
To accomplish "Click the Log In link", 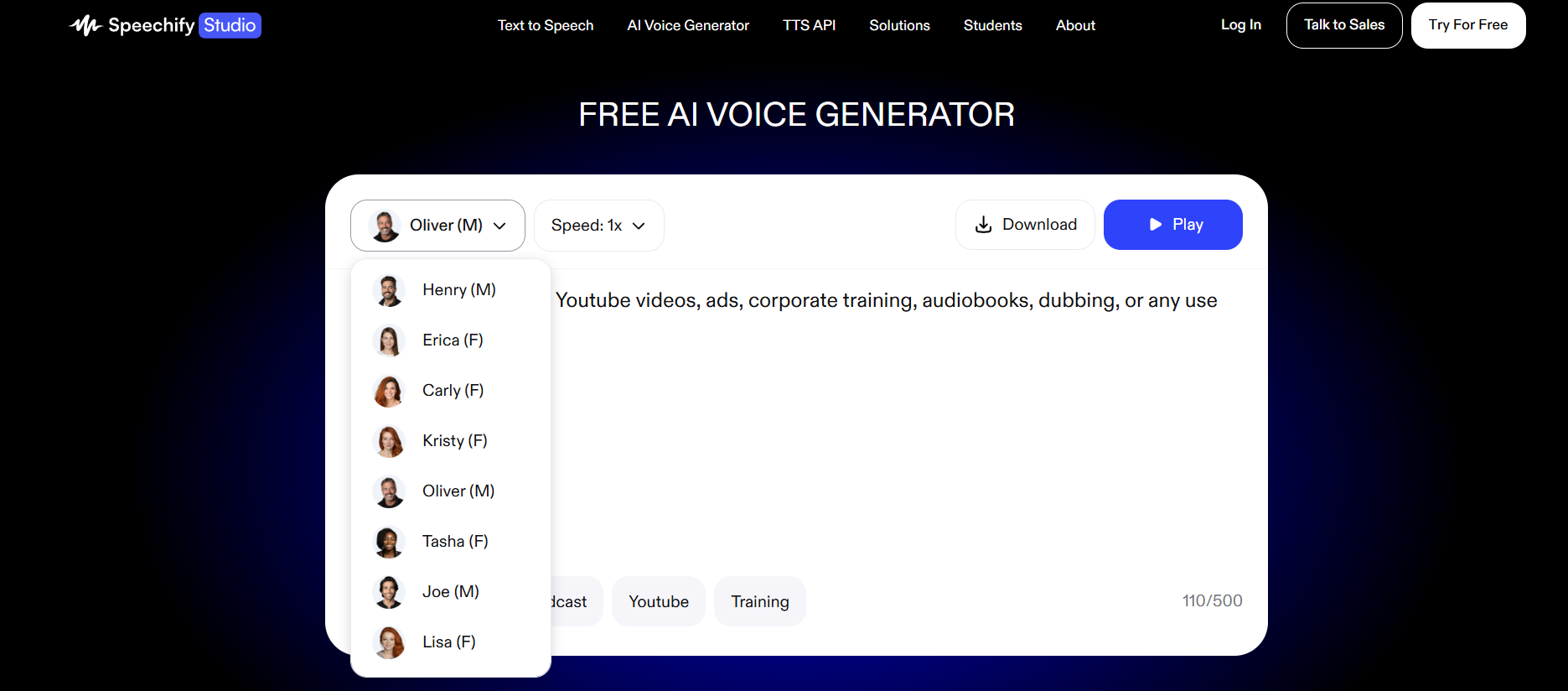I will (1241, 25).
